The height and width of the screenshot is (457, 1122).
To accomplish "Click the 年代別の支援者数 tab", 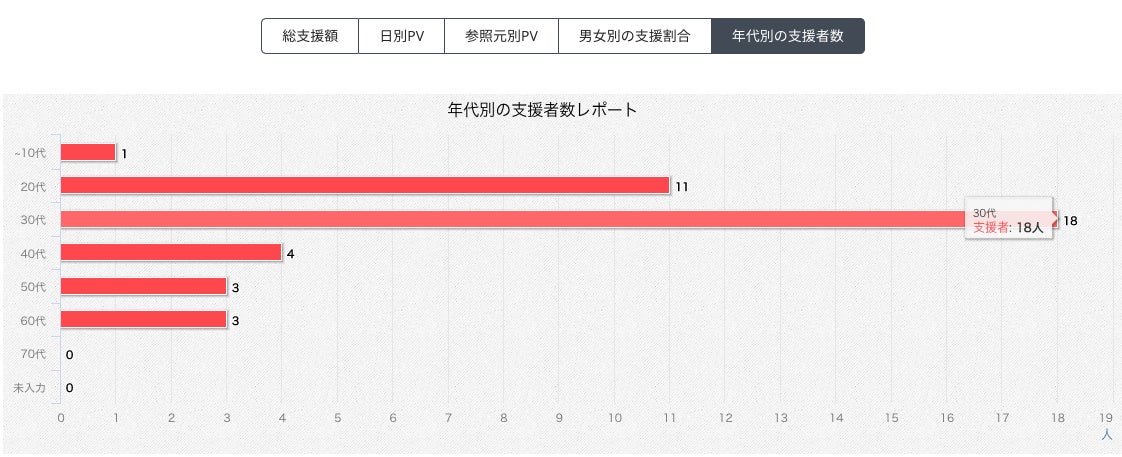I will pyautogui.click(x=787, y=36).
